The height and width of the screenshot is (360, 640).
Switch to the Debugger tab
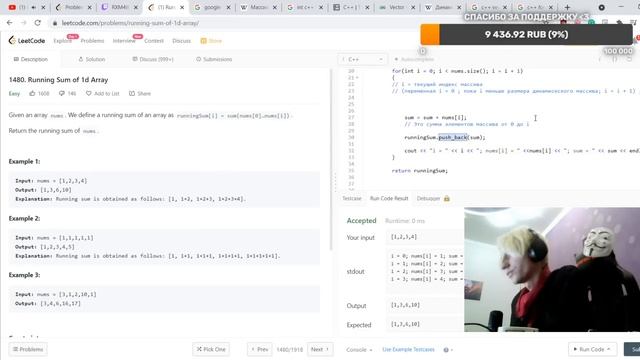(x=428, y=198)
